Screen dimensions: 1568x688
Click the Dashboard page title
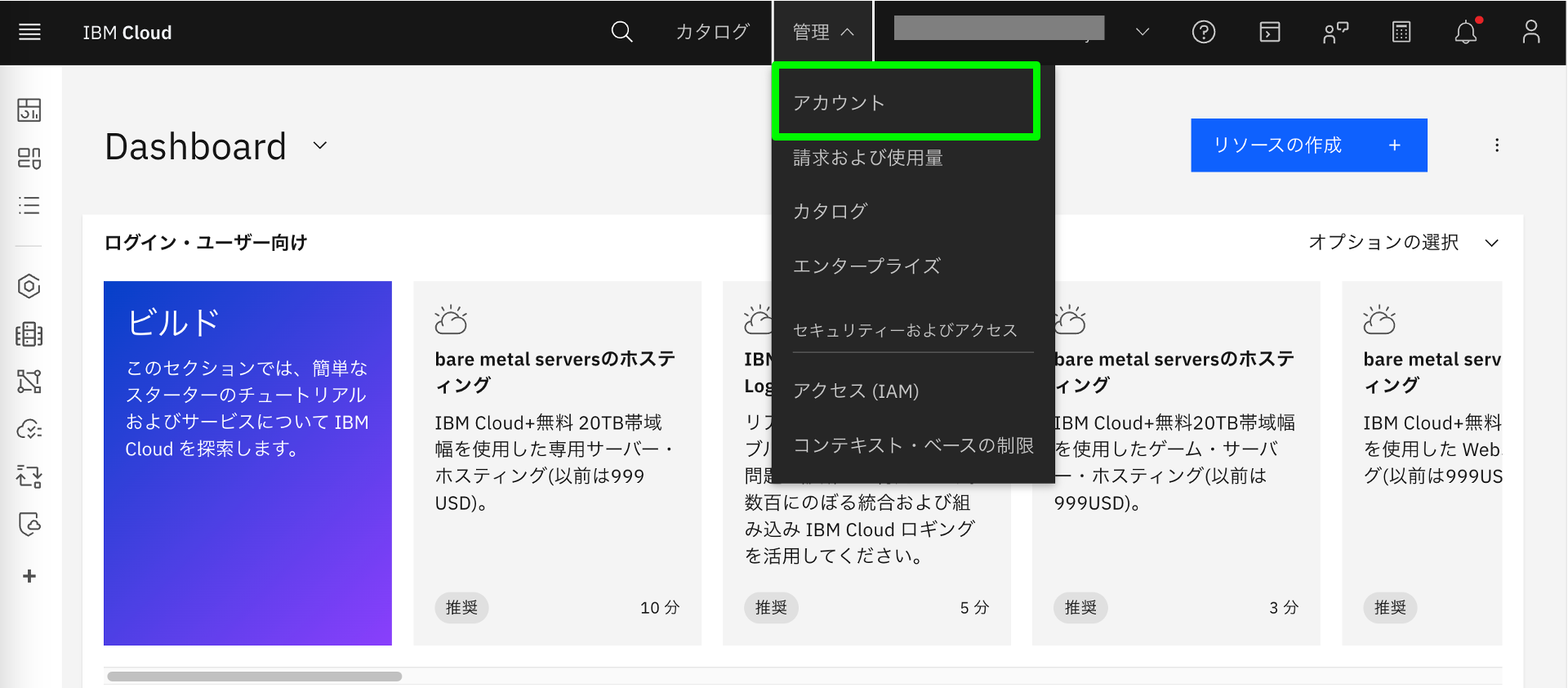click(196, 147)
